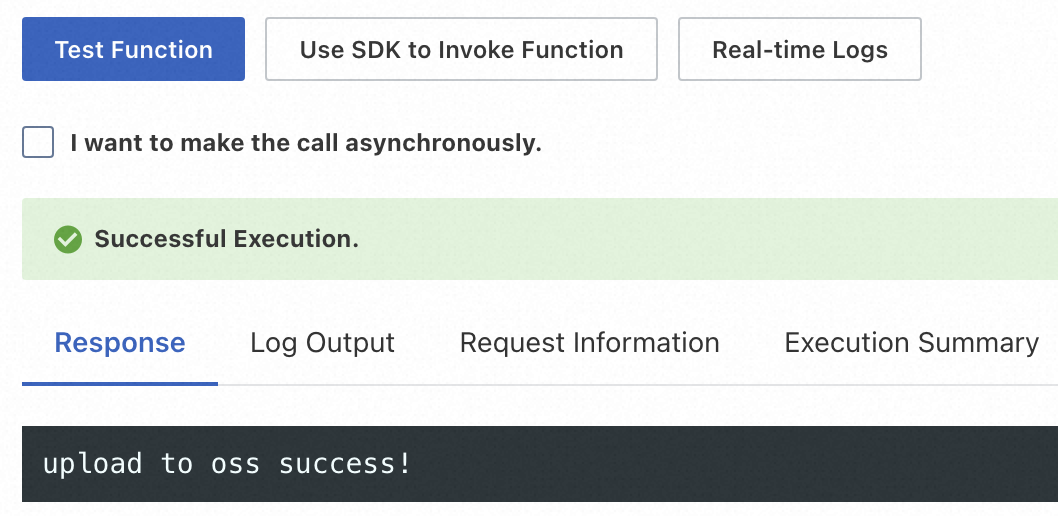Switch to the Log Output tab
This screenshot has height=516, width=1058.
322,343
